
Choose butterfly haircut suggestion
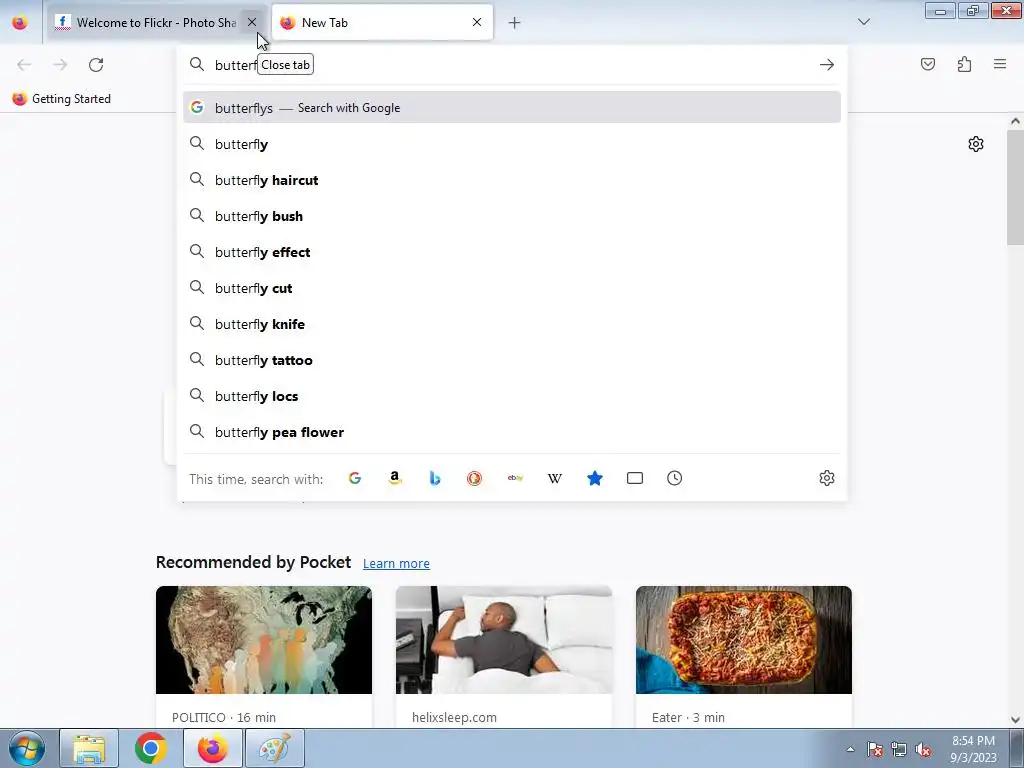(x=512, y=180)
